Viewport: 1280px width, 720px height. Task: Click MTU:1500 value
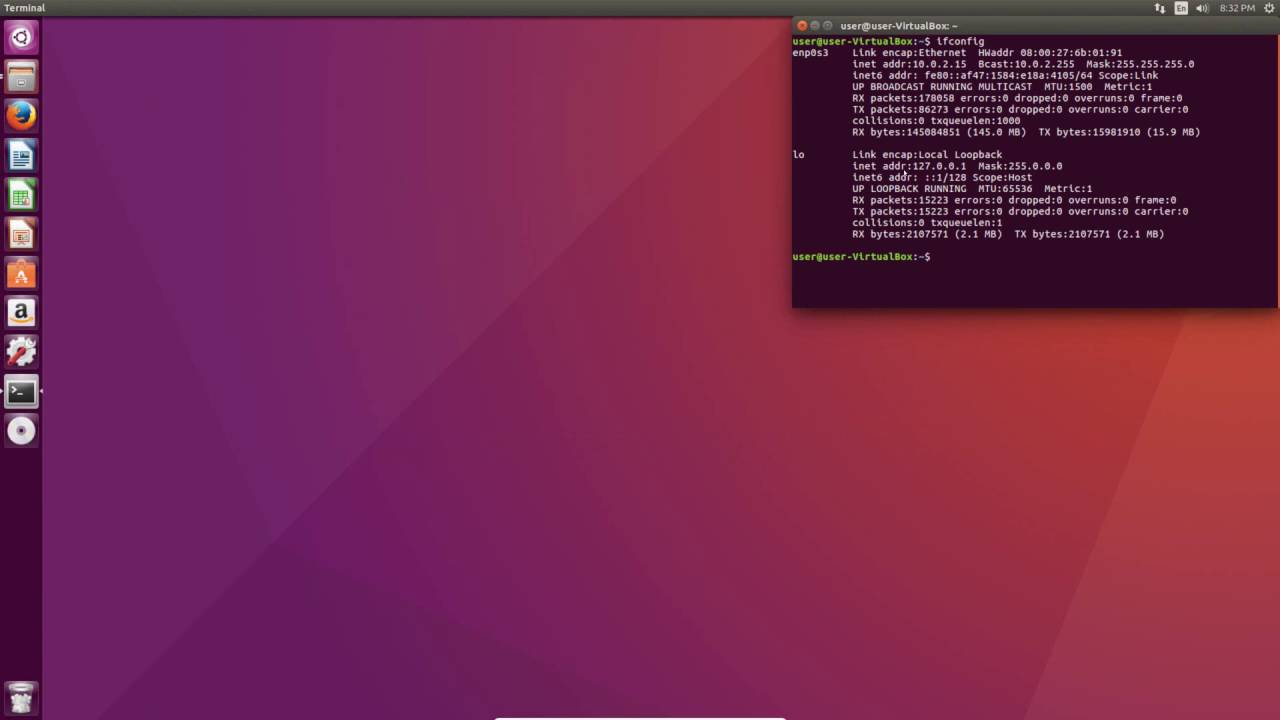(x=1068, y=87)
